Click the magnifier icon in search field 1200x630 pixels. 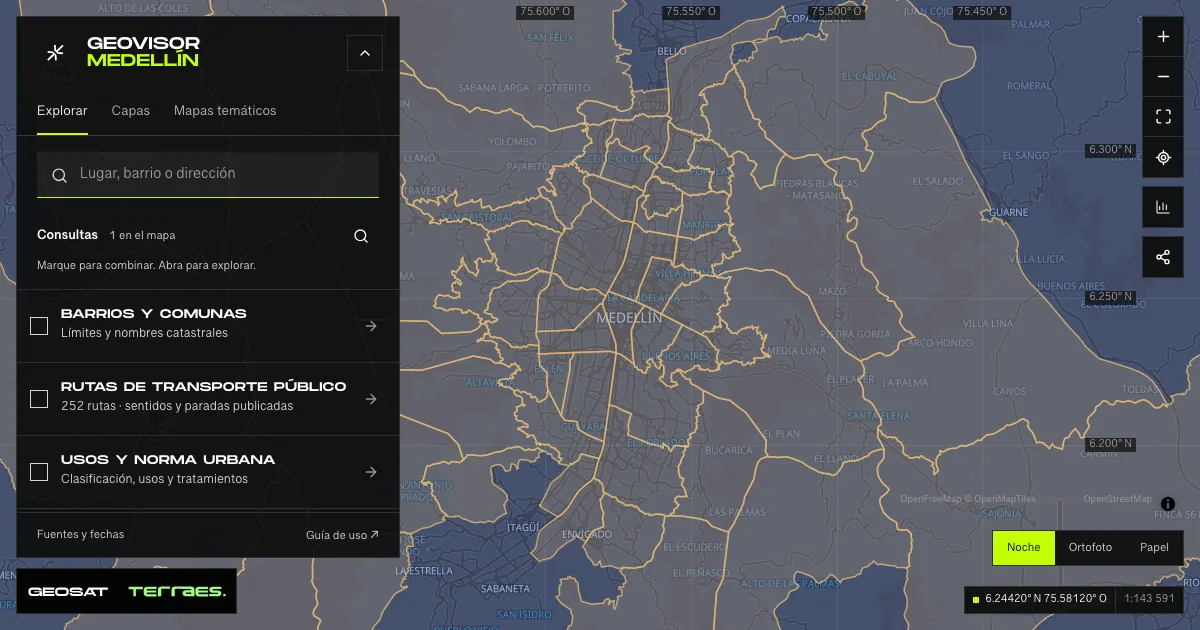pyautogui.click(x=59, y=175)
